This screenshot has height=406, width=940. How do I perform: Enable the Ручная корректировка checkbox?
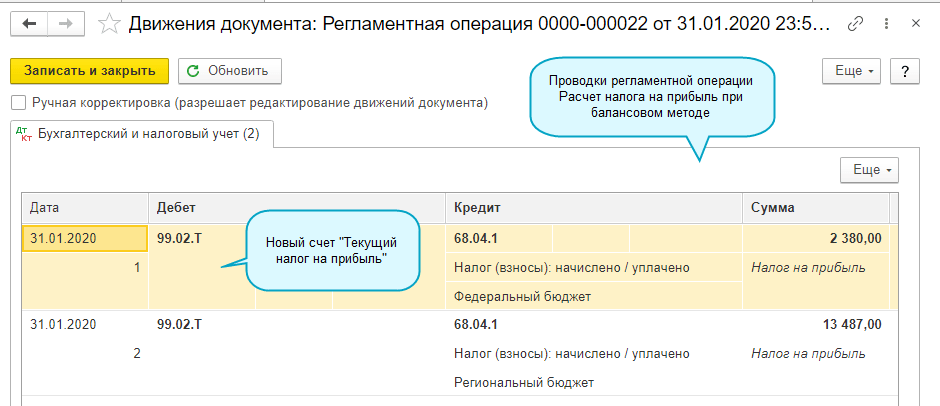tap(18, 102)
